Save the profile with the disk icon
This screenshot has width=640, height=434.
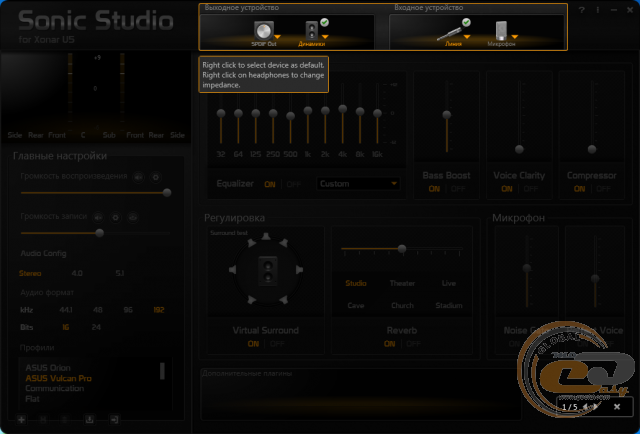[43, 419]
